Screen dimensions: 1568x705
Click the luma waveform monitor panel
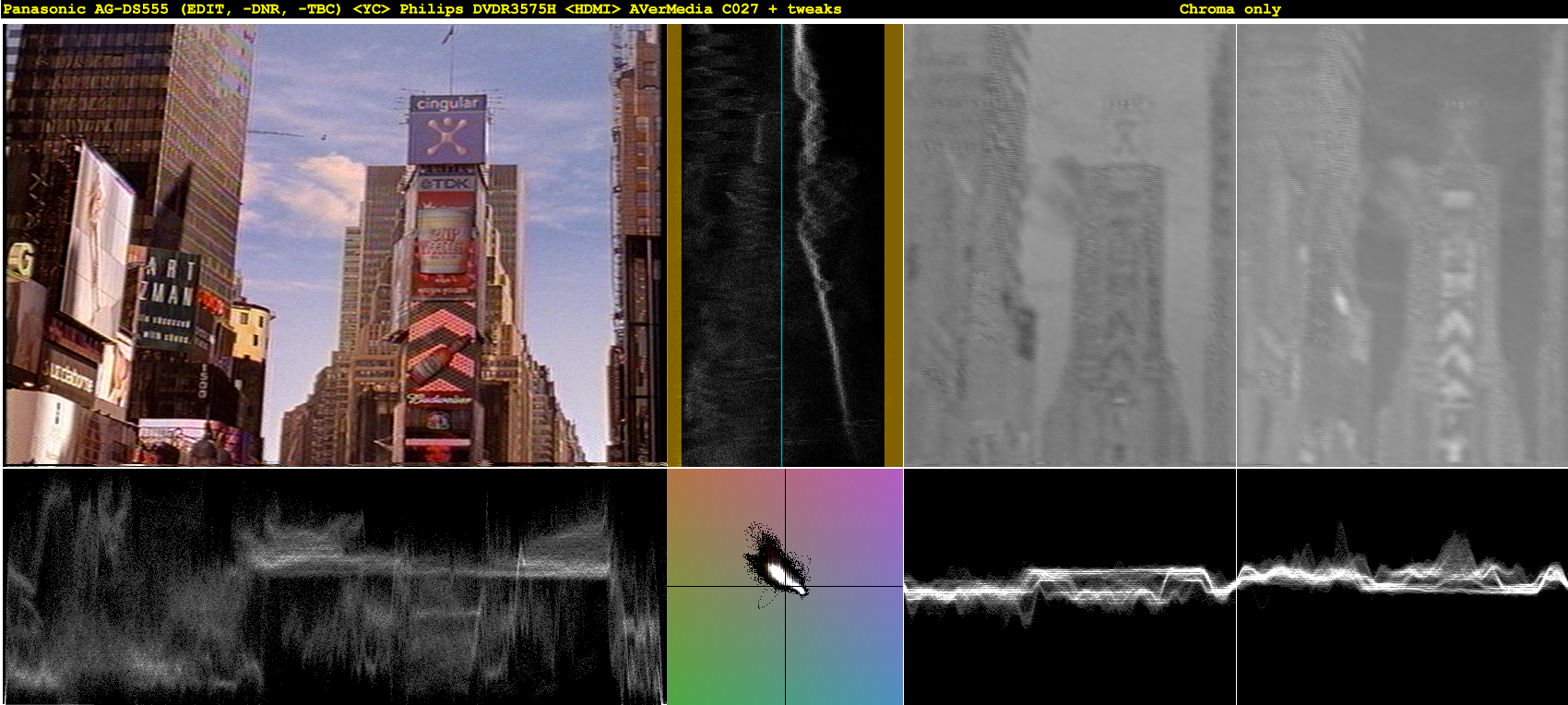[334, 587]
